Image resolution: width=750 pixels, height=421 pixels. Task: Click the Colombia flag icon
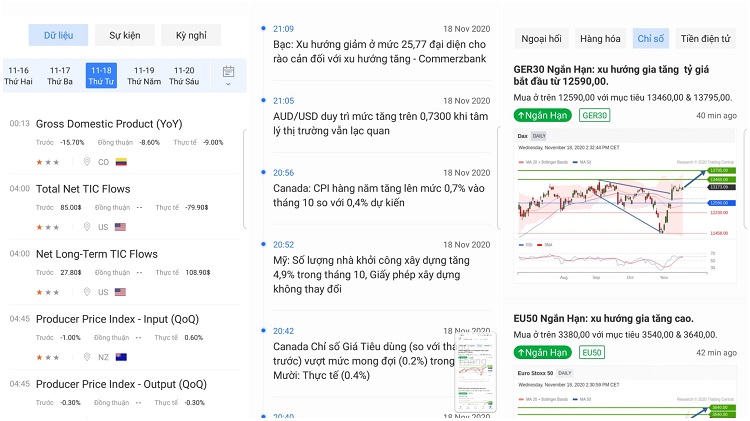[121, 161]
